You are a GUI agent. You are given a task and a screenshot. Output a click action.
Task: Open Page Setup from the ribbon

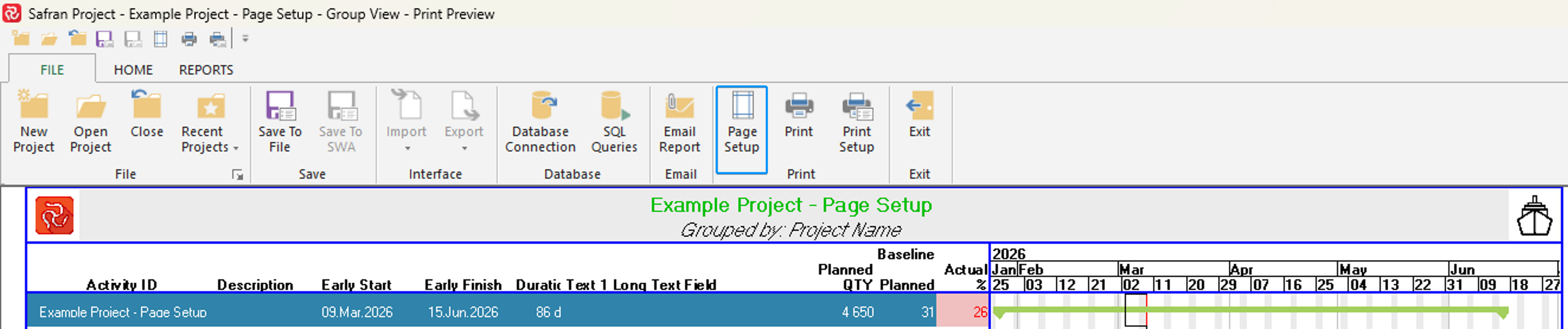pyautogui.click(x=741, y=122)
